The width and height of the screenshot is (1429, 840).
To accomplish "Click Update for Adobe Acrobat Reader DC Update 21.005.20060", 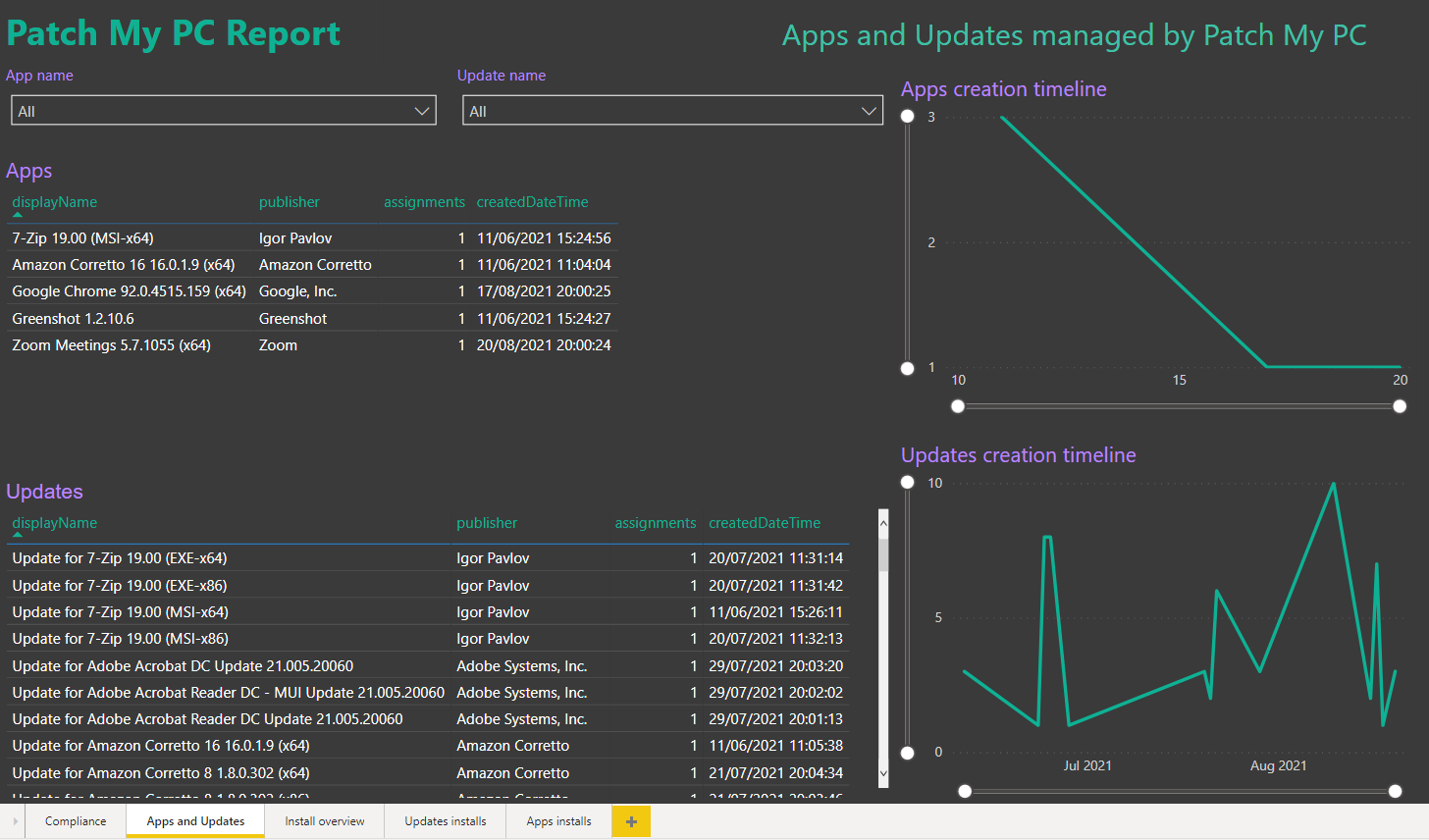I will [x=207, y=719].
